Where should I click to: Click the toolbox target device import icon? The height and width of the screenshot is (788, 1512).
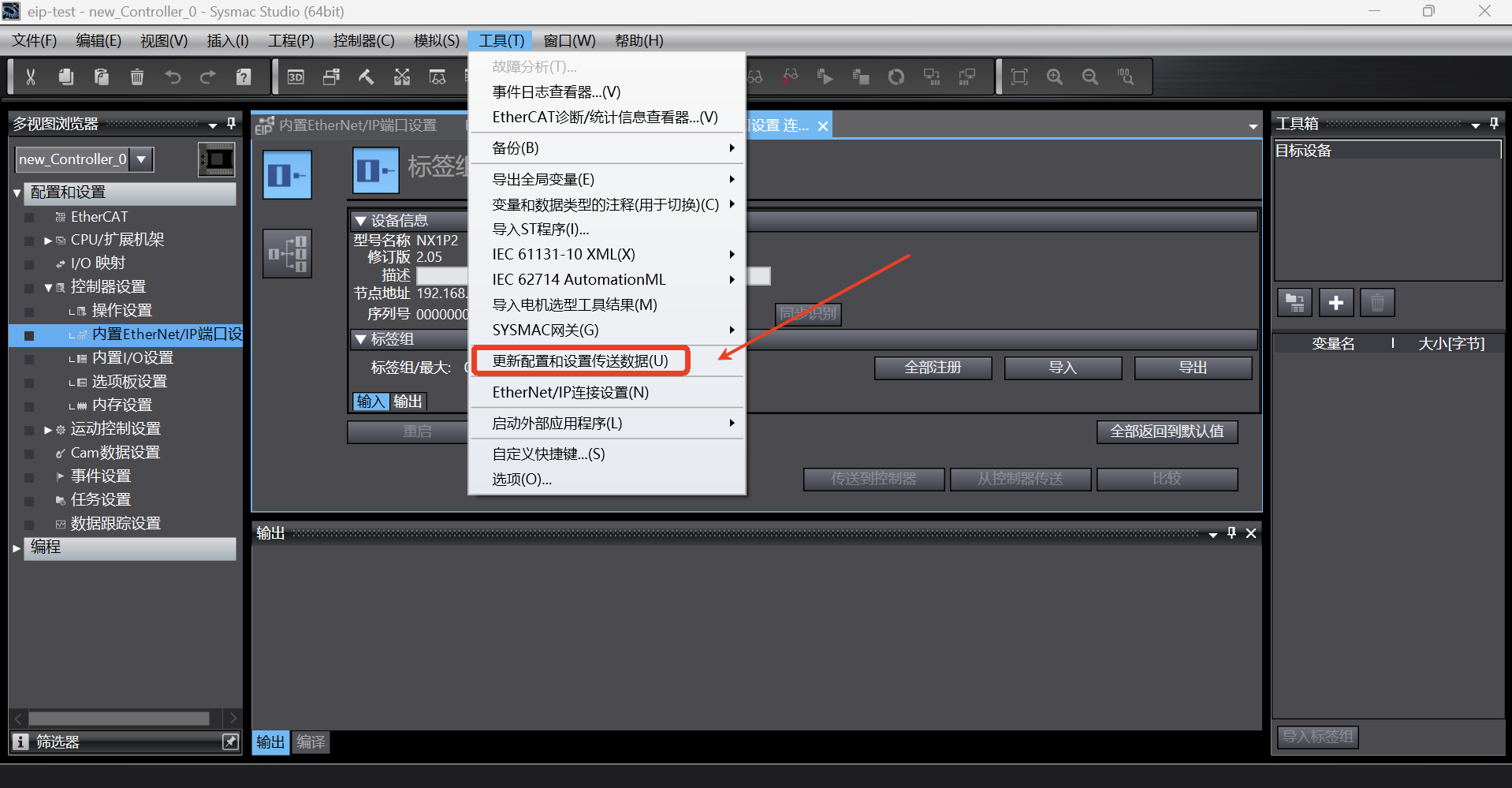pyautogui.click(x=1295, y=303)
